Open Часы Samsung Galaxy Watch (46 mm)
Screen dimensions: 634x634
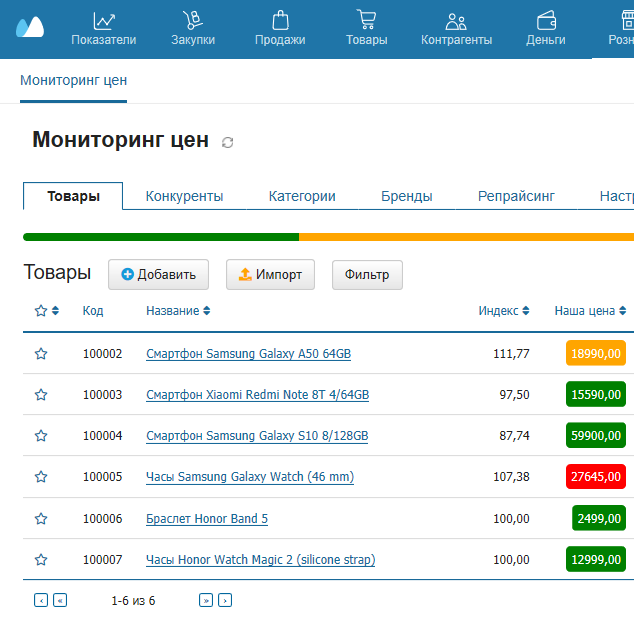click(x=250, y=477)
